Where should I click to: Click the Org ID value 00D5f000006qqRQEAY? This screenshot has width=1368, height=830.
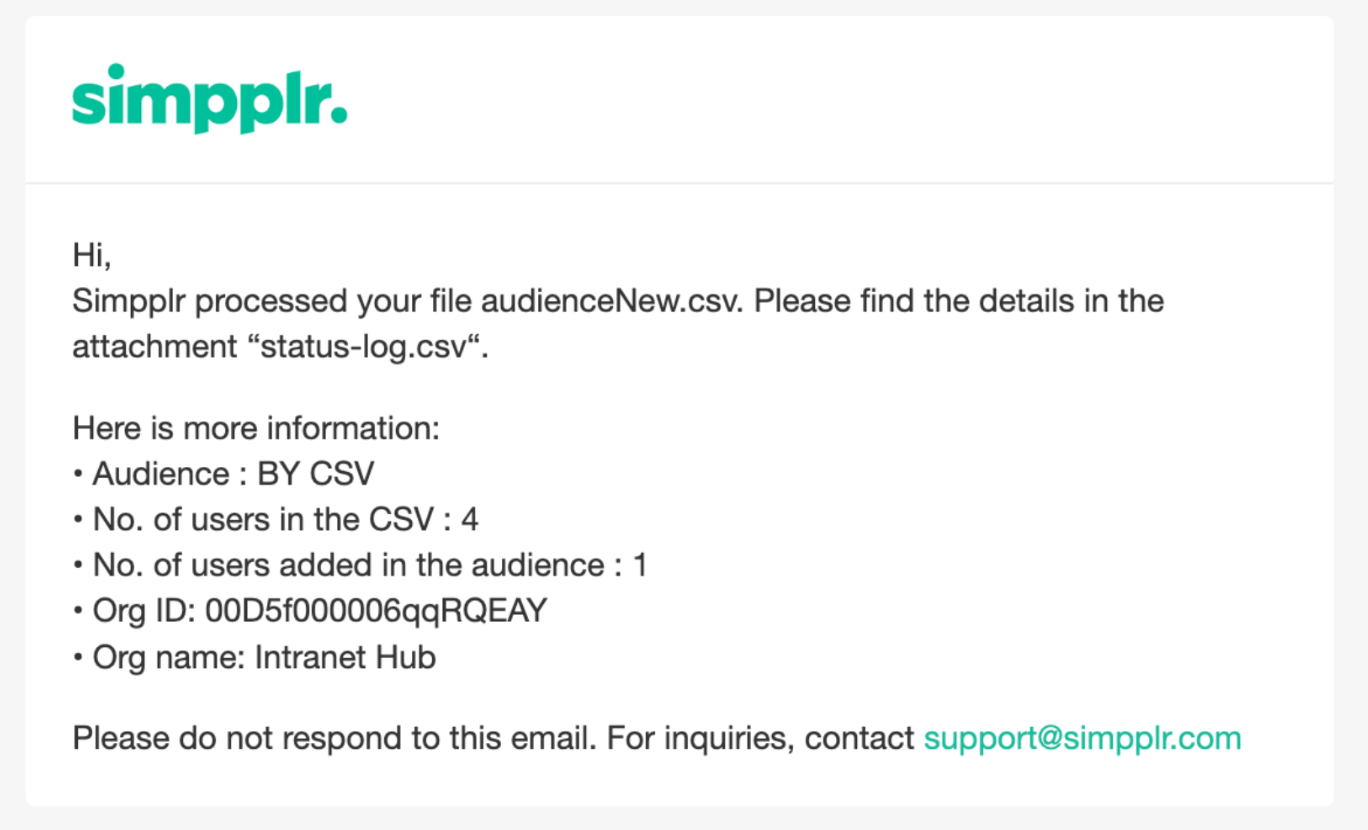376,612
